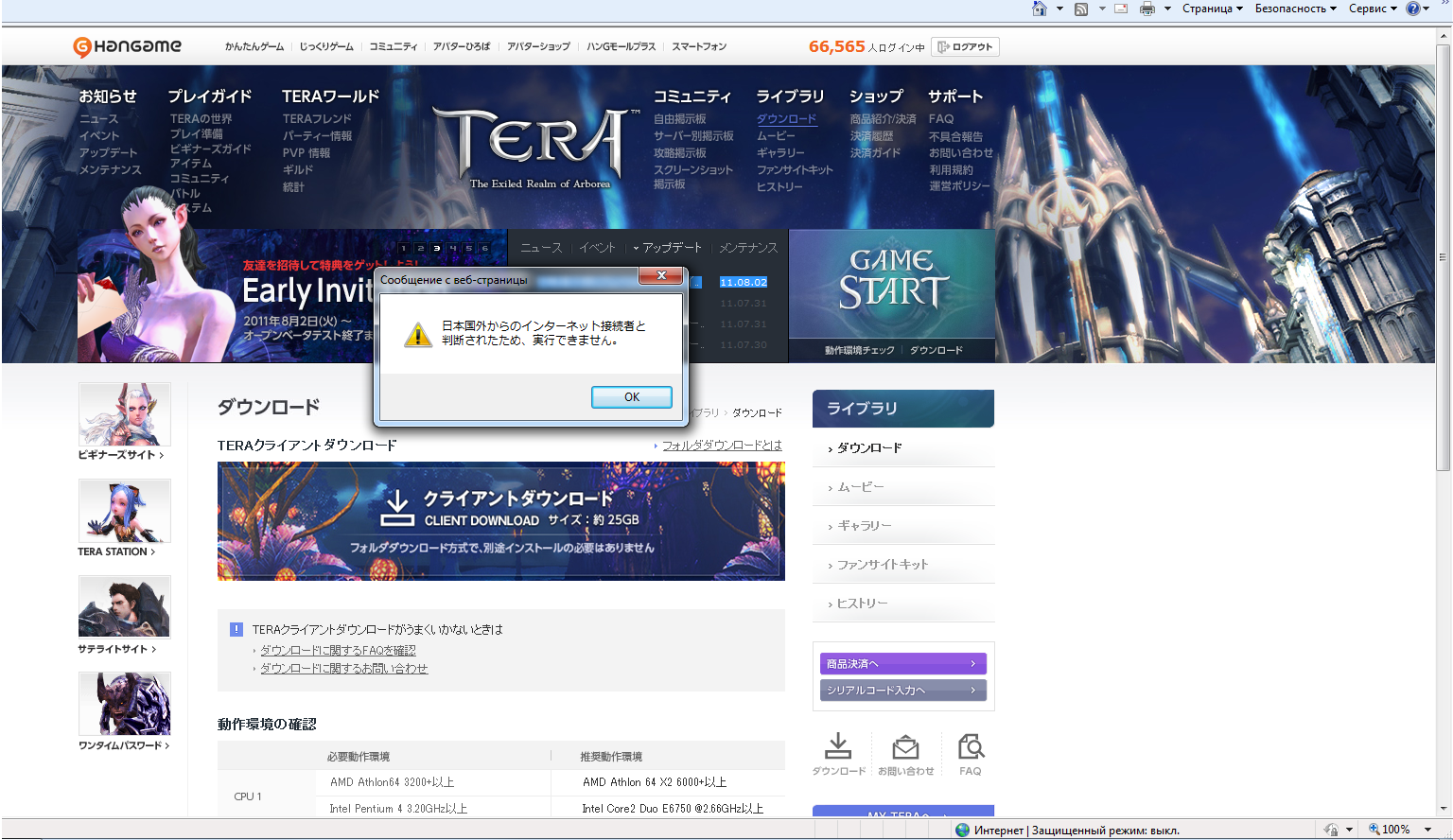Expand the feeds button dropdown arrow
Viewport: 1453px width, 840px height.
click(1102, 9)
